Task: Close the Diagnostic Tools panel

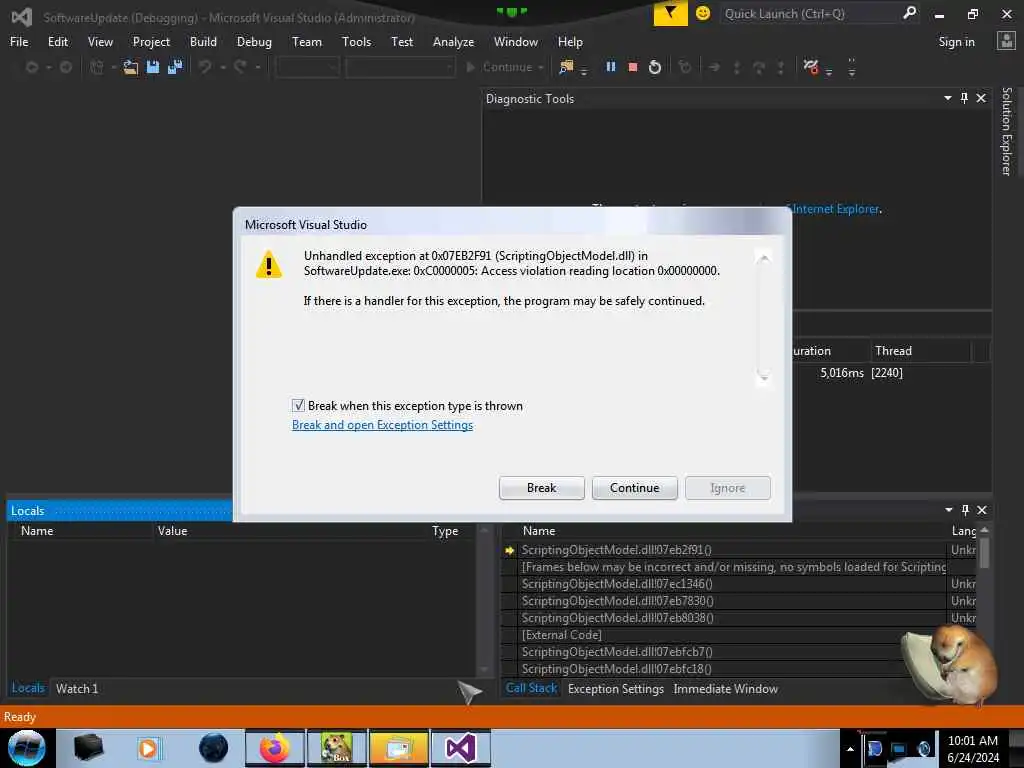Action: [981, 98]
